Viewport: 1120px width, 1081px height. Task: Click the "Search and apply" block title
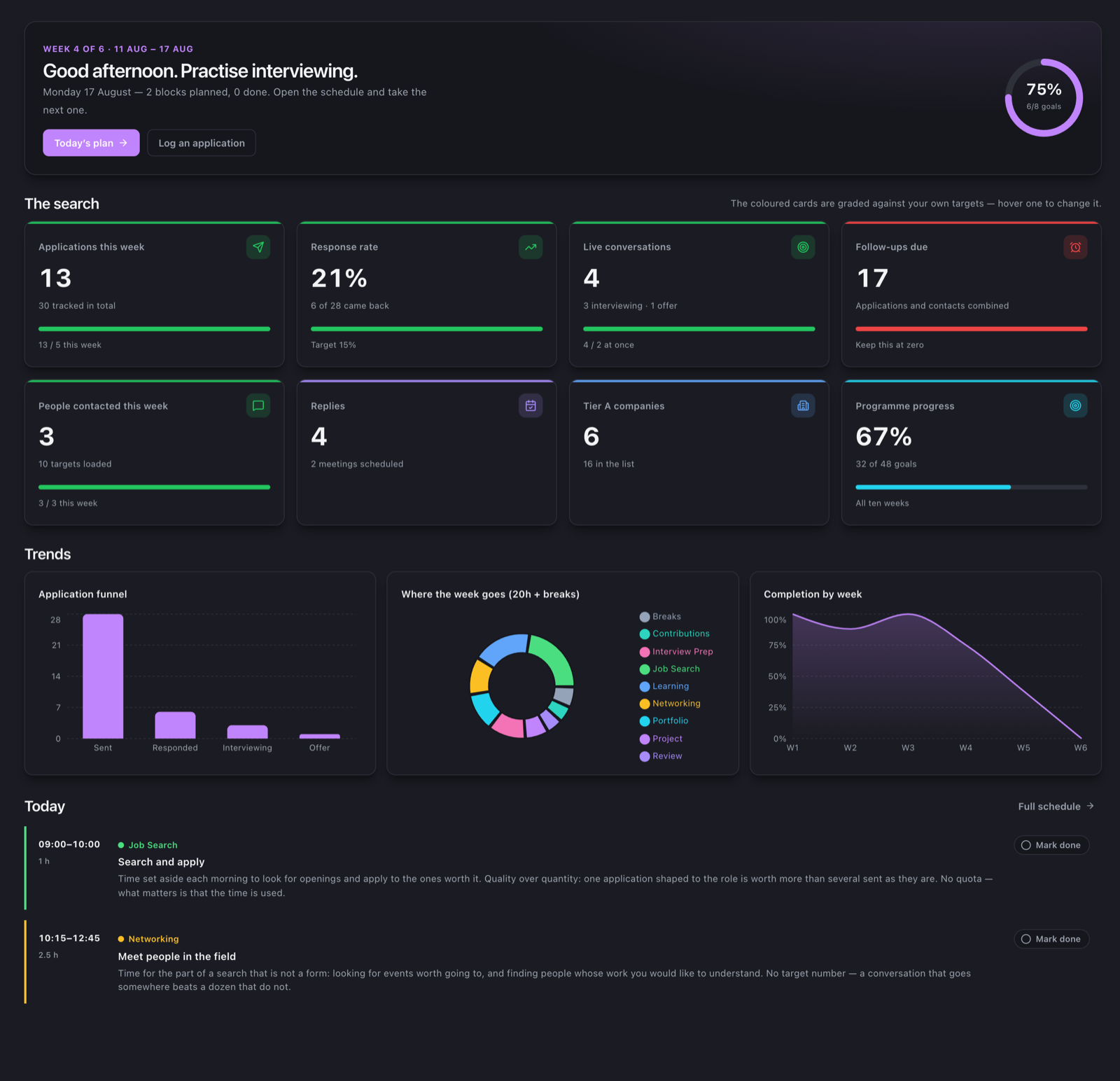(x=161, y=862)
